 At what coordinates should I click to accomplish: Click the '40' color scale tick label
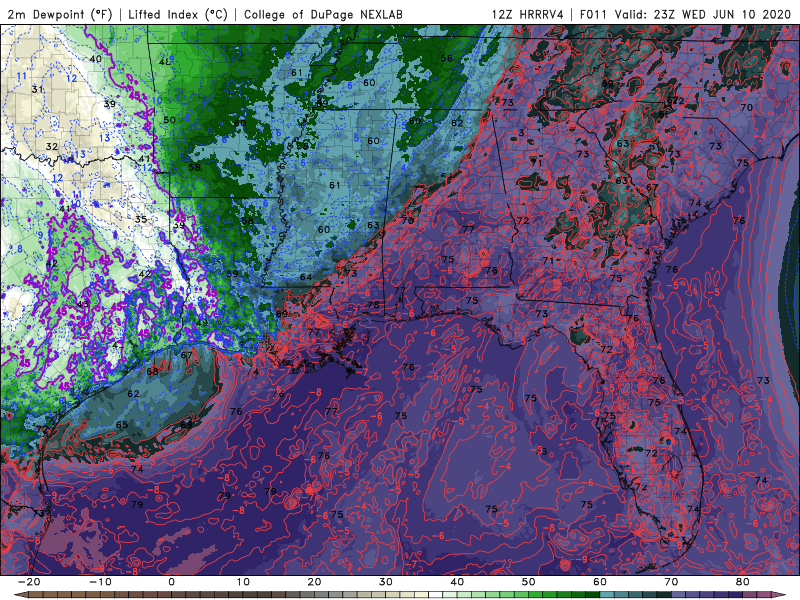click(x=458, y=582)
